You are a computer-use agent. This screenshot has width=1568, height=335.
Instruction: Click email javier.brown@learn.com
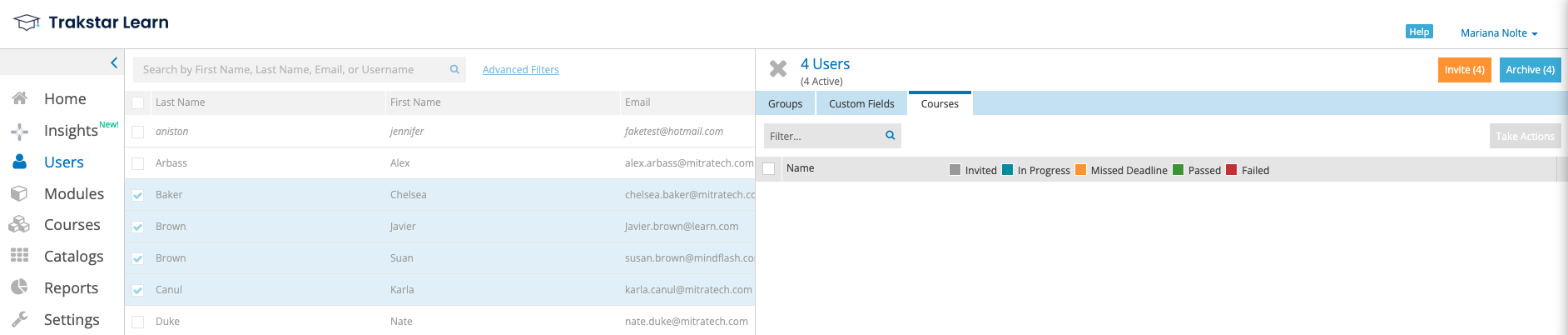[x=682, y=227]
